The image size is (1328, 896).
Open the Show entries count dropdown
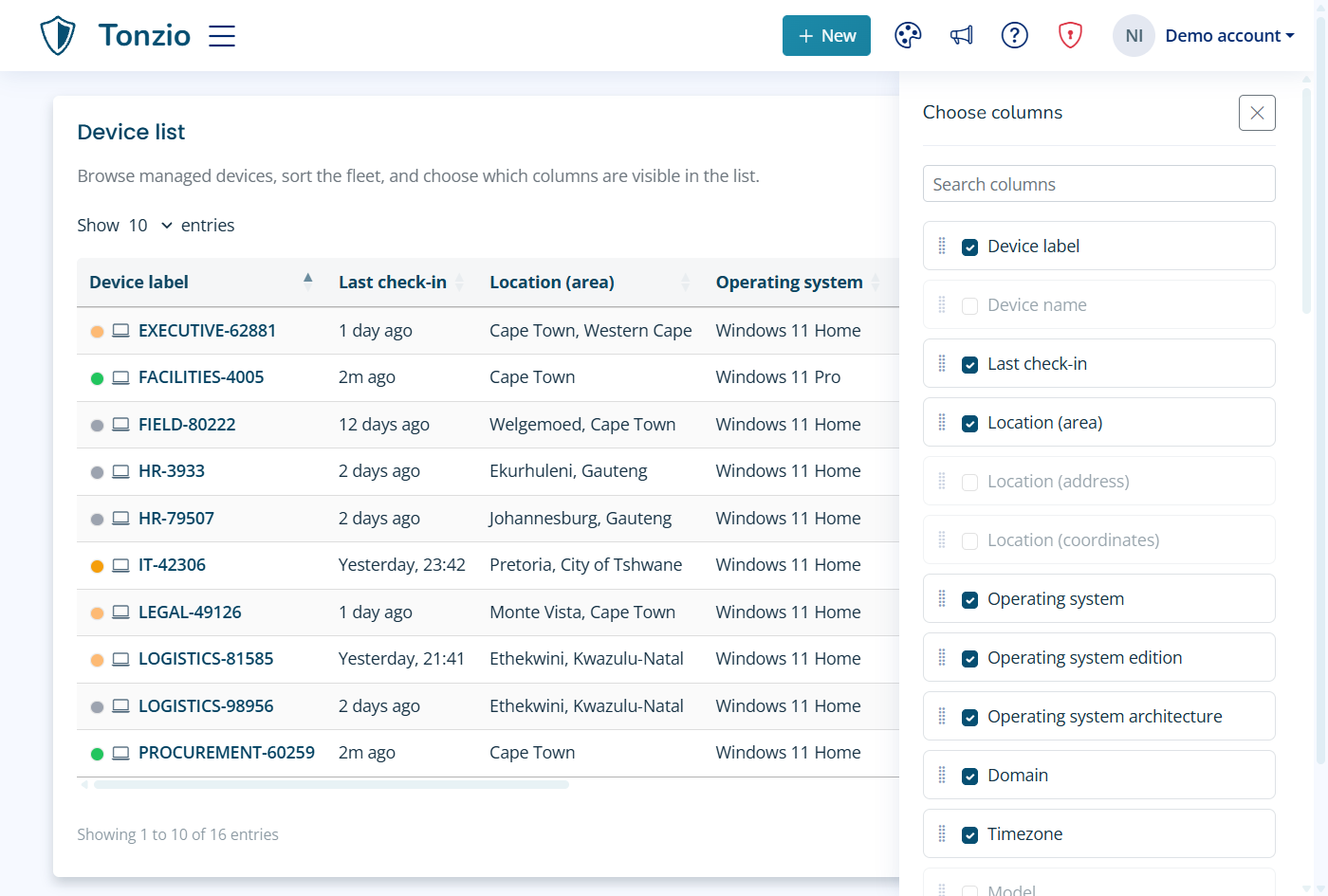coord(151,226)
